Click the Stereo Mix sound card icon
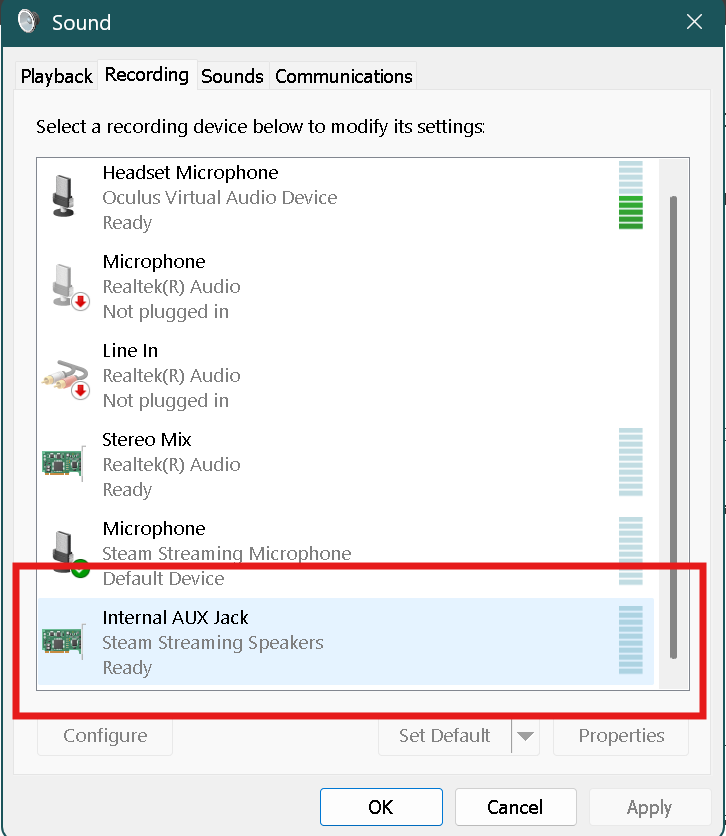Image resolution: width=726 pixels, height=836 pixels. [x=63, y=464]
